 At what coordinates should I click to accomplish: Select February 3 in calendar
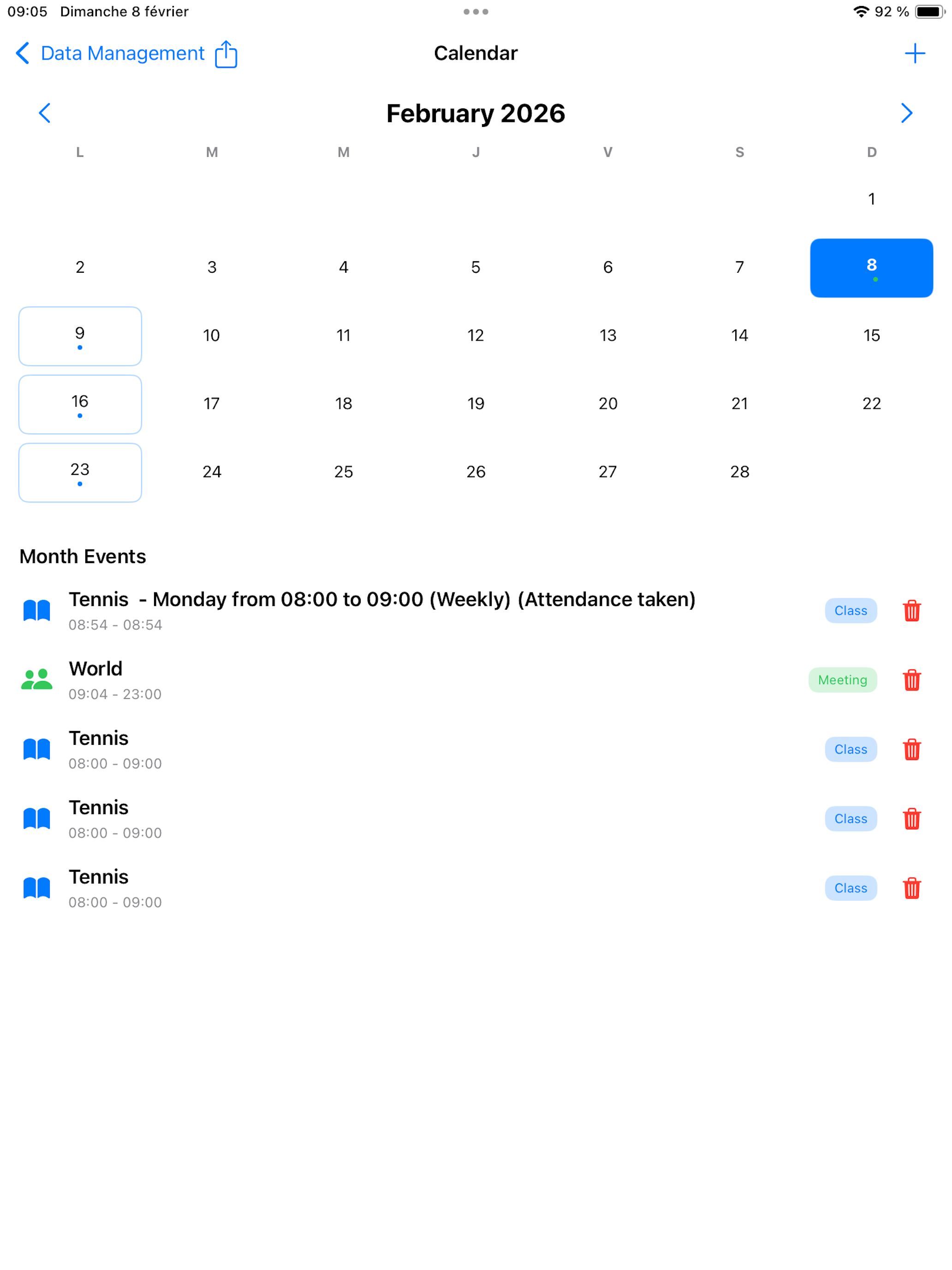[x=212, y=268]
